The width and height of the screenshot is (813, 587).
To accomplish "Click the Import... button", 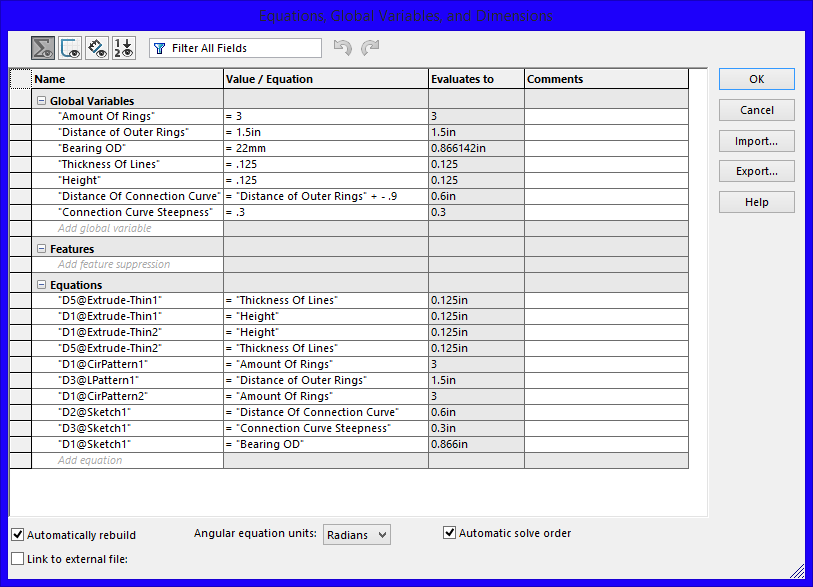I will pyautogui.click(x=756, y=141).
